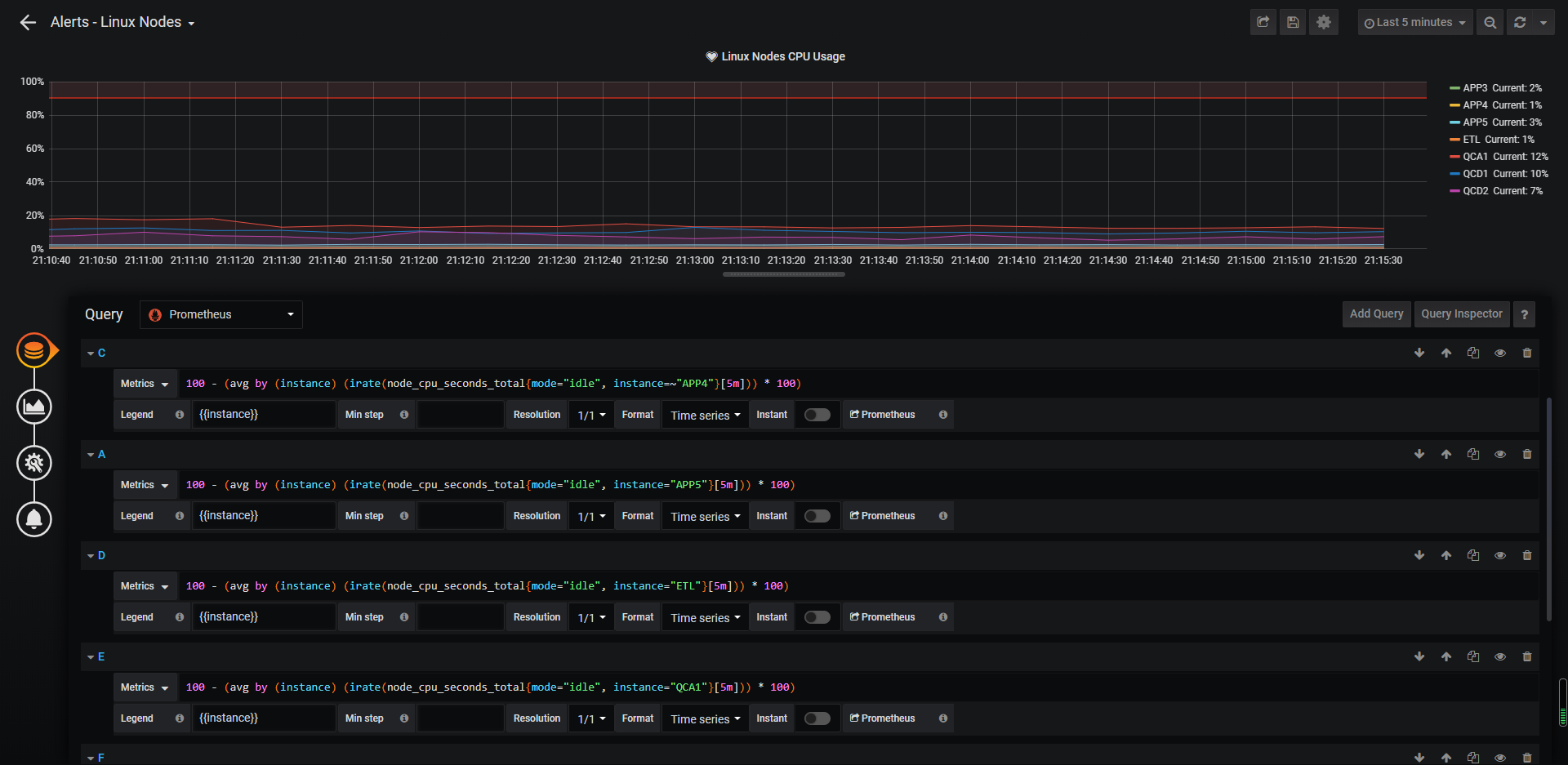Toggle visibility of query F
Screen dimensions: 1568x765
pyautogui.click(x=1500, y=758)
